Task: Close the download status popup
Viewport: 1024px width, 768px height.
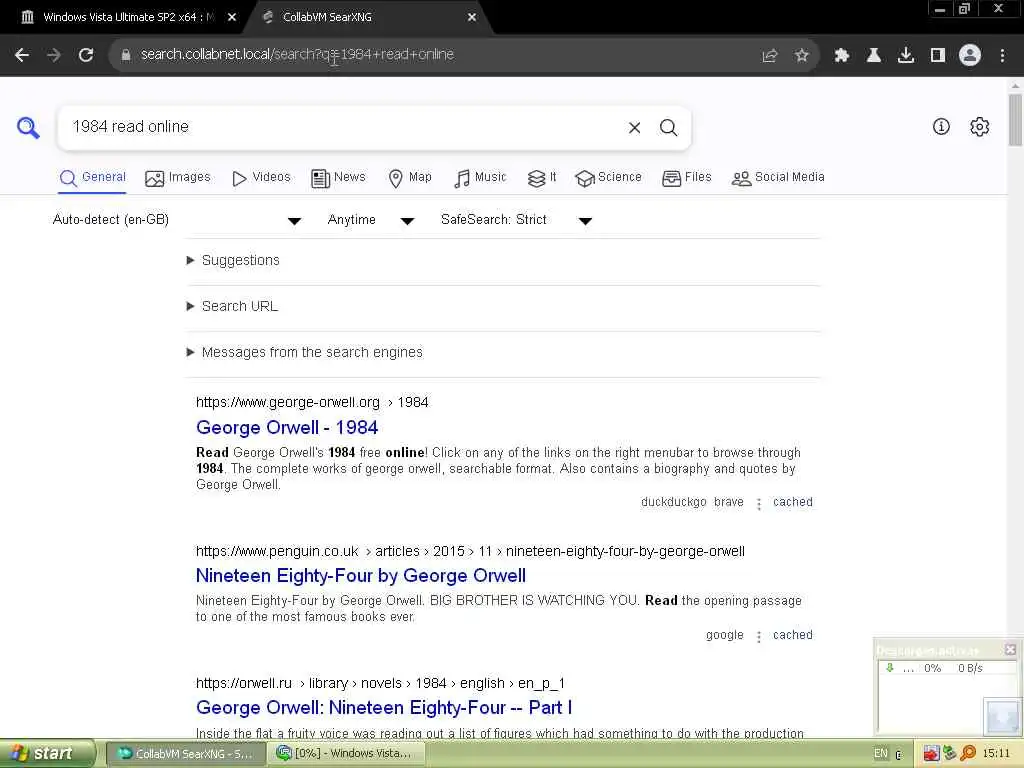Action: pyautogui.click(x=1010, y=649)
